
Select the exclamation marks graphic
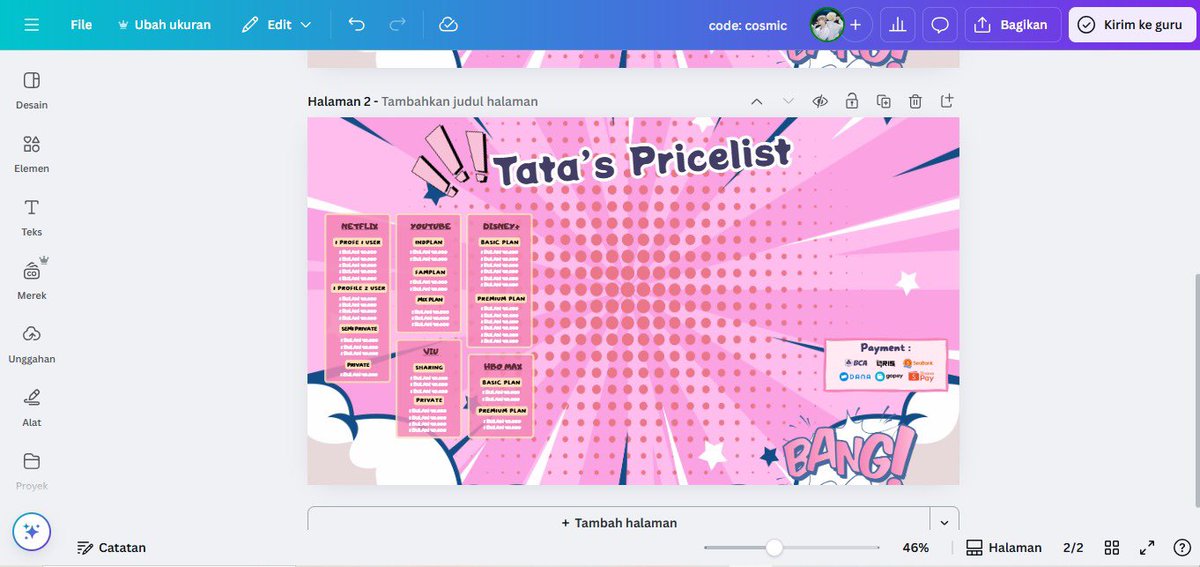449,159
